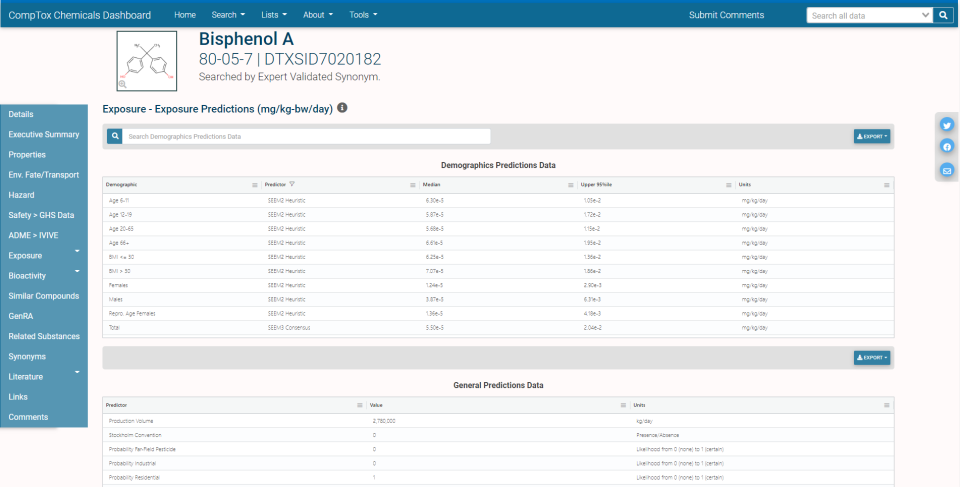Image resolution: width=960 pixels, height=487 pixels.
Task: Open the Export dropdown for Demographics data
Action: tap(873, 136)
